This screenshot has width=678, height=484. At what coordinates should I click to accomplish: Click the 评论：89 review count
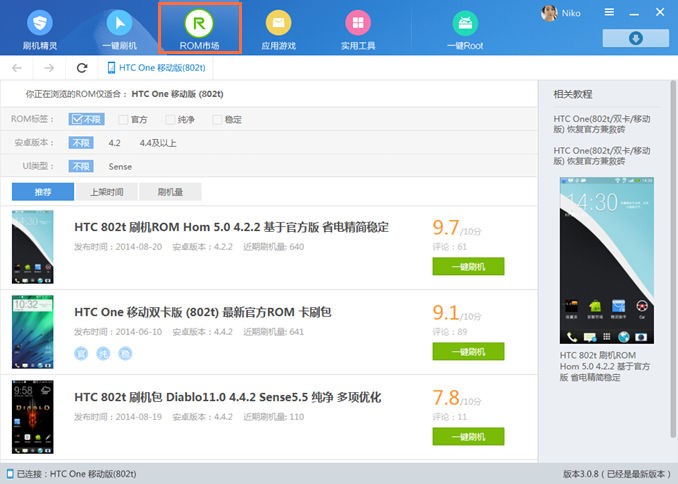[x=450, y=332]
